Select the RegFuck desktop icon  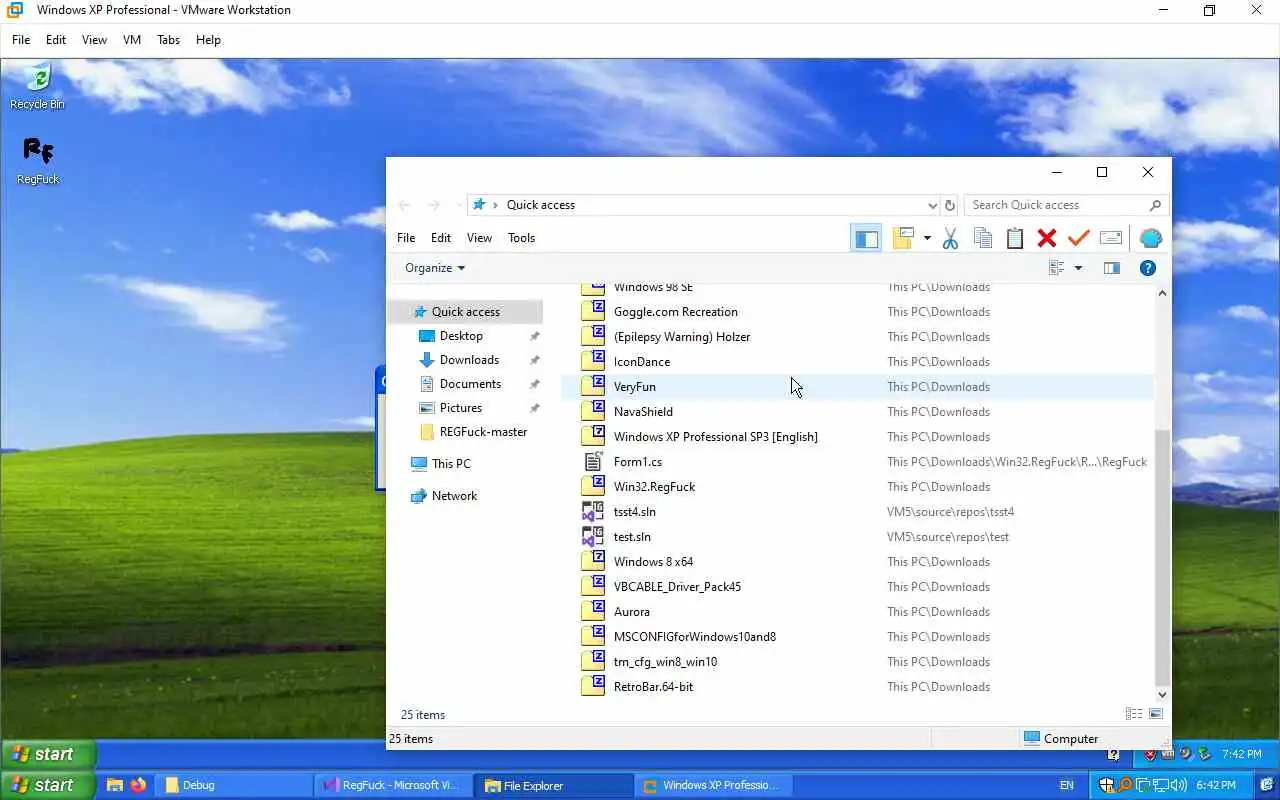point(38,161)
